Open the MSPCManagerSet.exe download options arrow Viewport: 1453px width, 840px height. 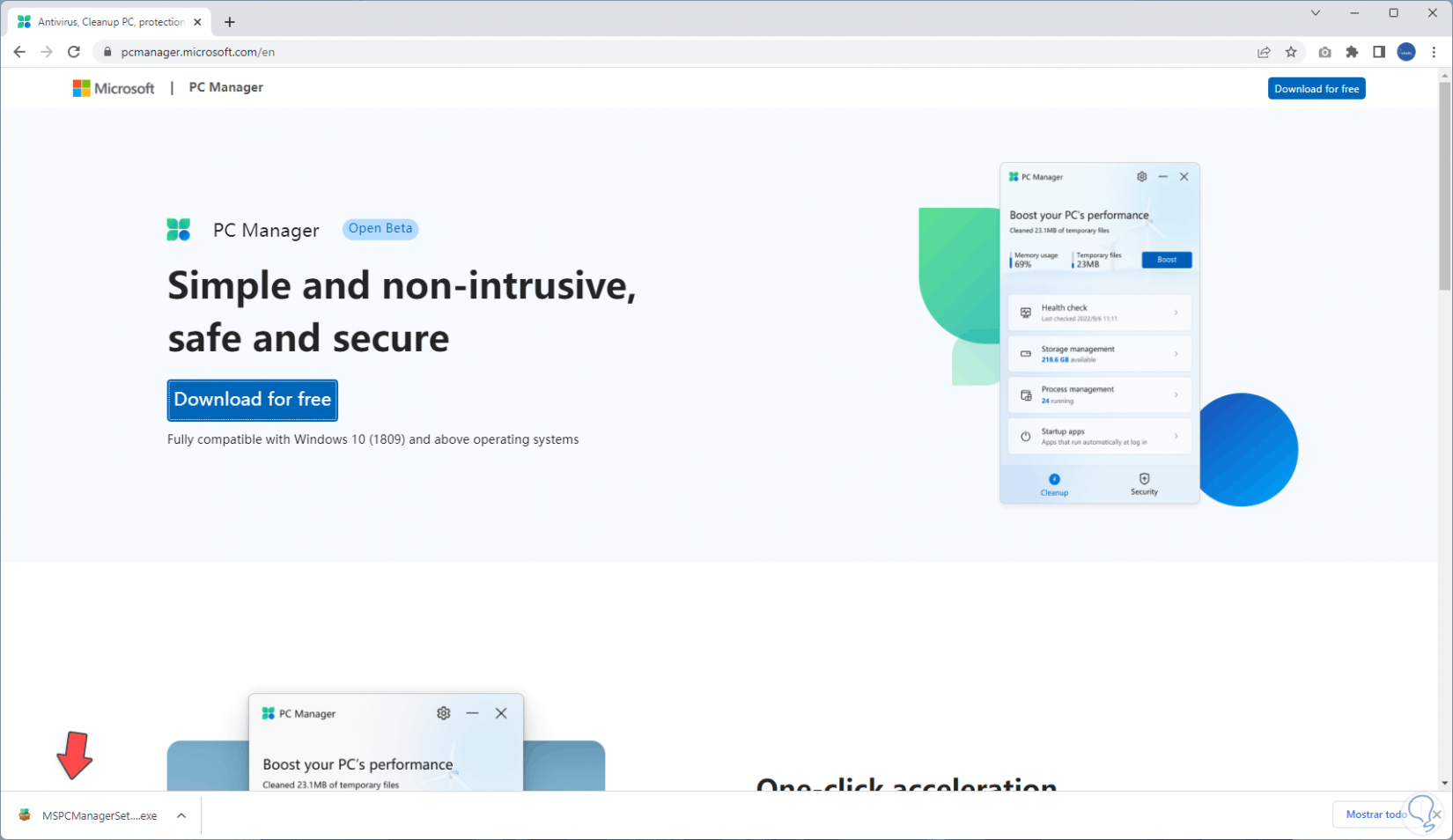coord(181,815)
